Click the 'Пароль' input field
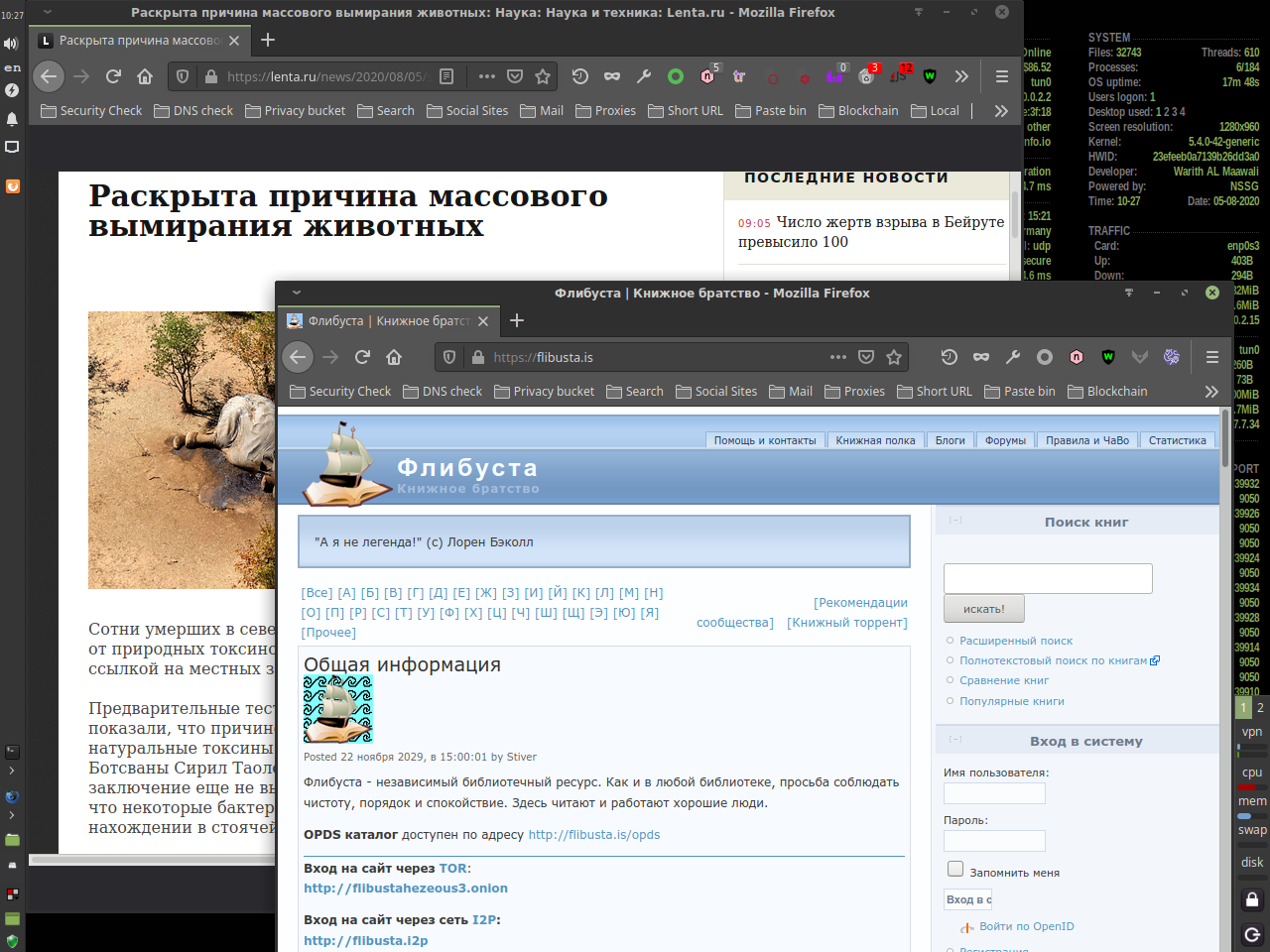The image size is (1270, 952). [x=994, y=841]
